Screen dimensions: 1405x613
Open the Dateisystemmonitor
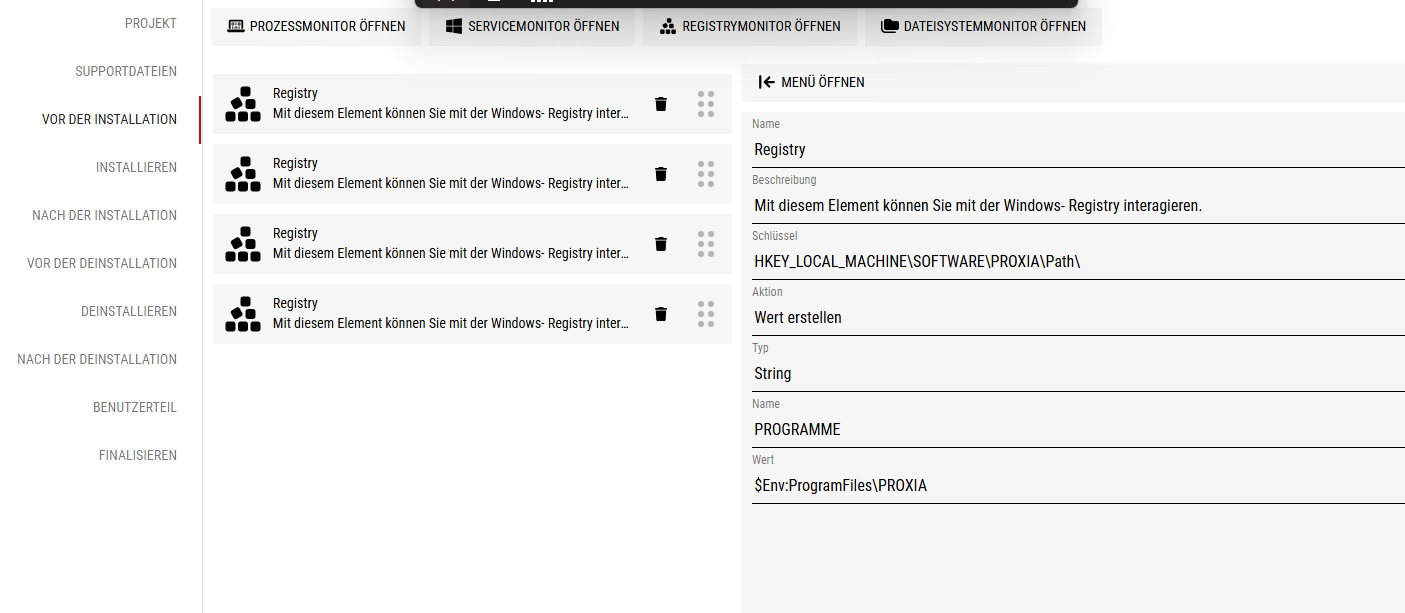coord(983,27)
